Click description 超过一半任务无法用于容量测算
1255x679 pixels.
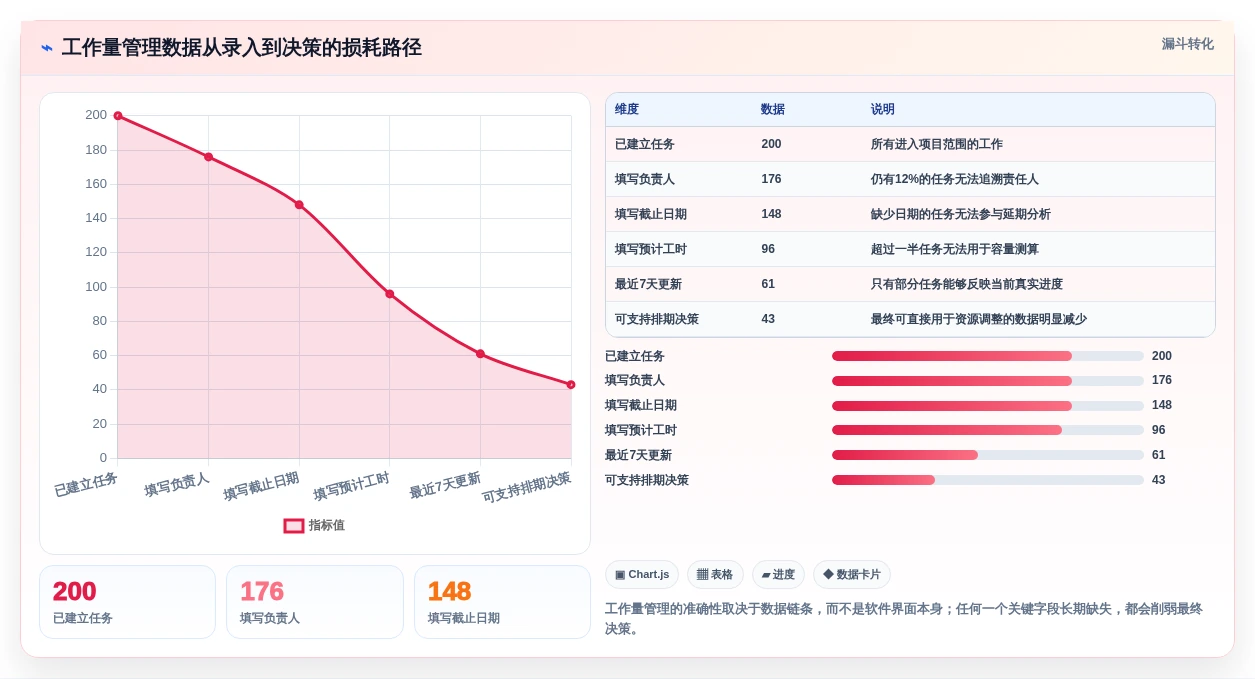pyautogui.click(x=955, y=249)
